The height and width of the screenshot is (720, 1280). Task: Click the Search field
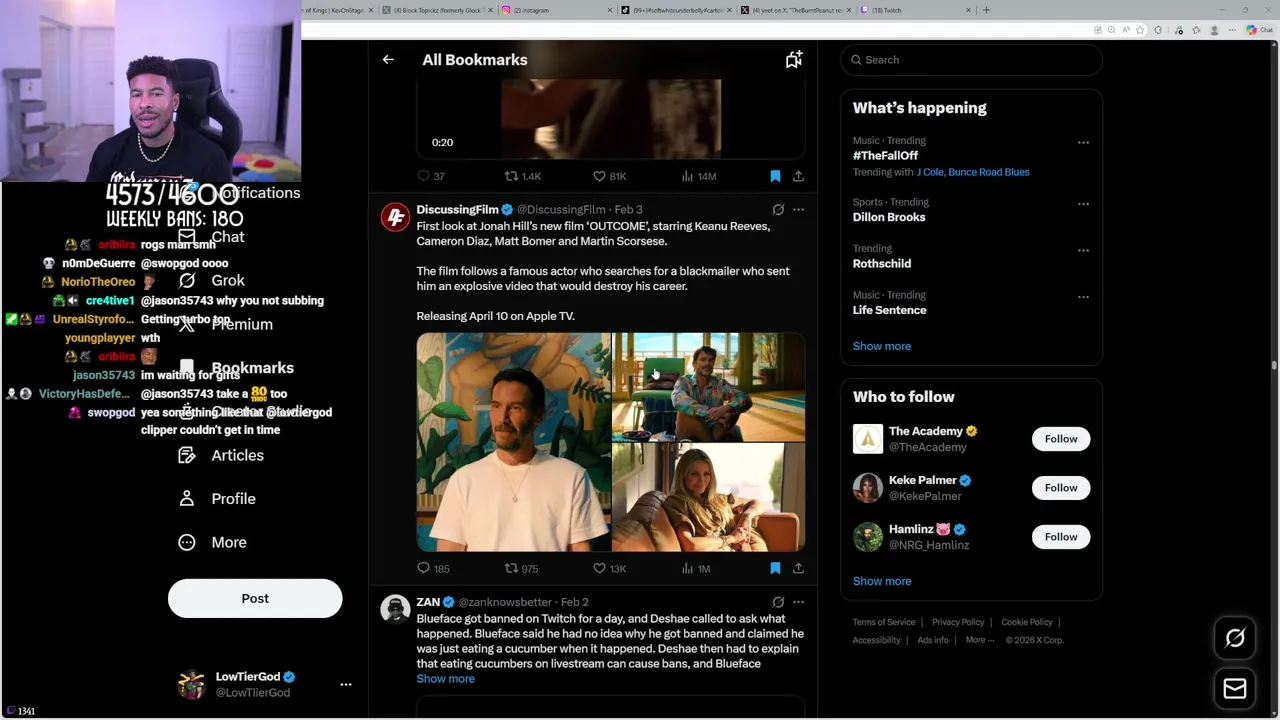pyautogui.click(x=971, y=60)
